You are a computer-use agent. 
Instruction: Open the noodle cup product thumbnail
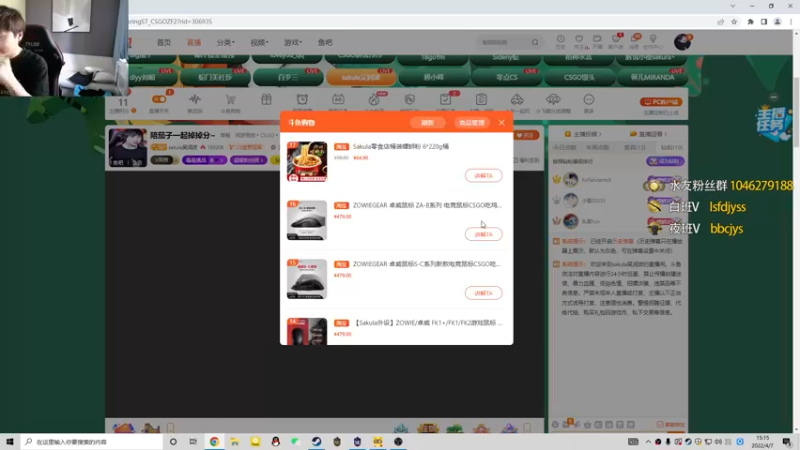tap(307, 161)
